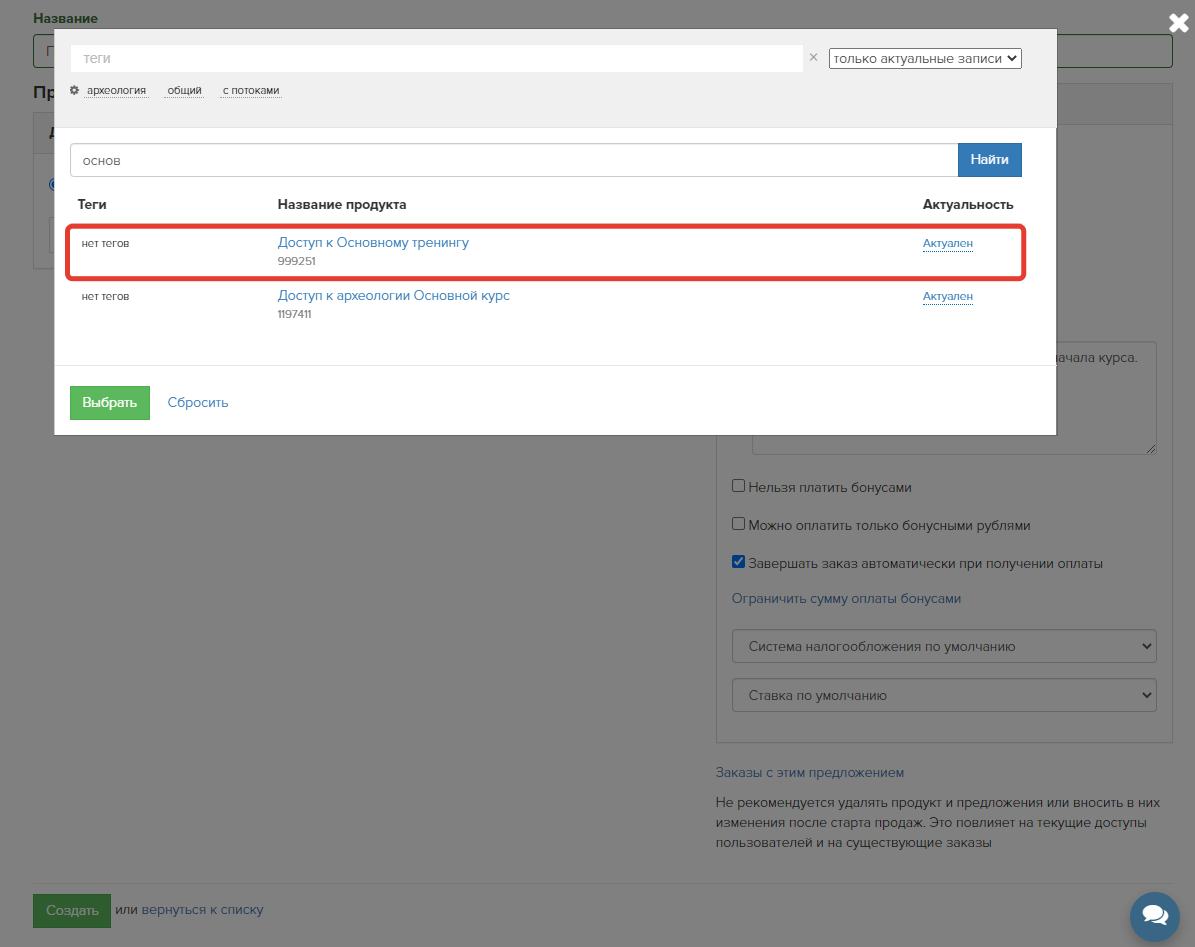Click inside the 'теги' filter input
Screen dimensions: 1195x947
click(x=436, y=59)
